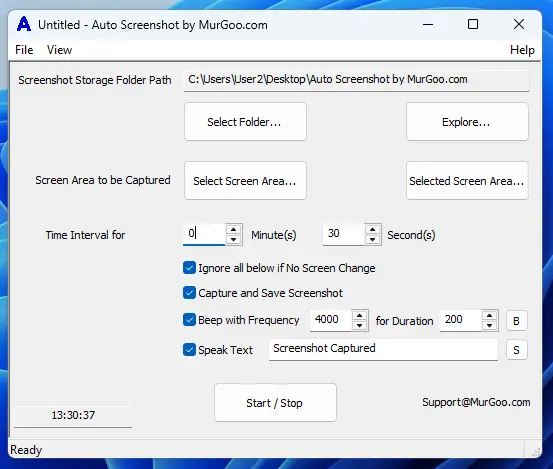Viewport: 553px width, 469px height.
Task: Toggle Capture and Save Screenshot checkbox
Action: click(x=189, y=293)
